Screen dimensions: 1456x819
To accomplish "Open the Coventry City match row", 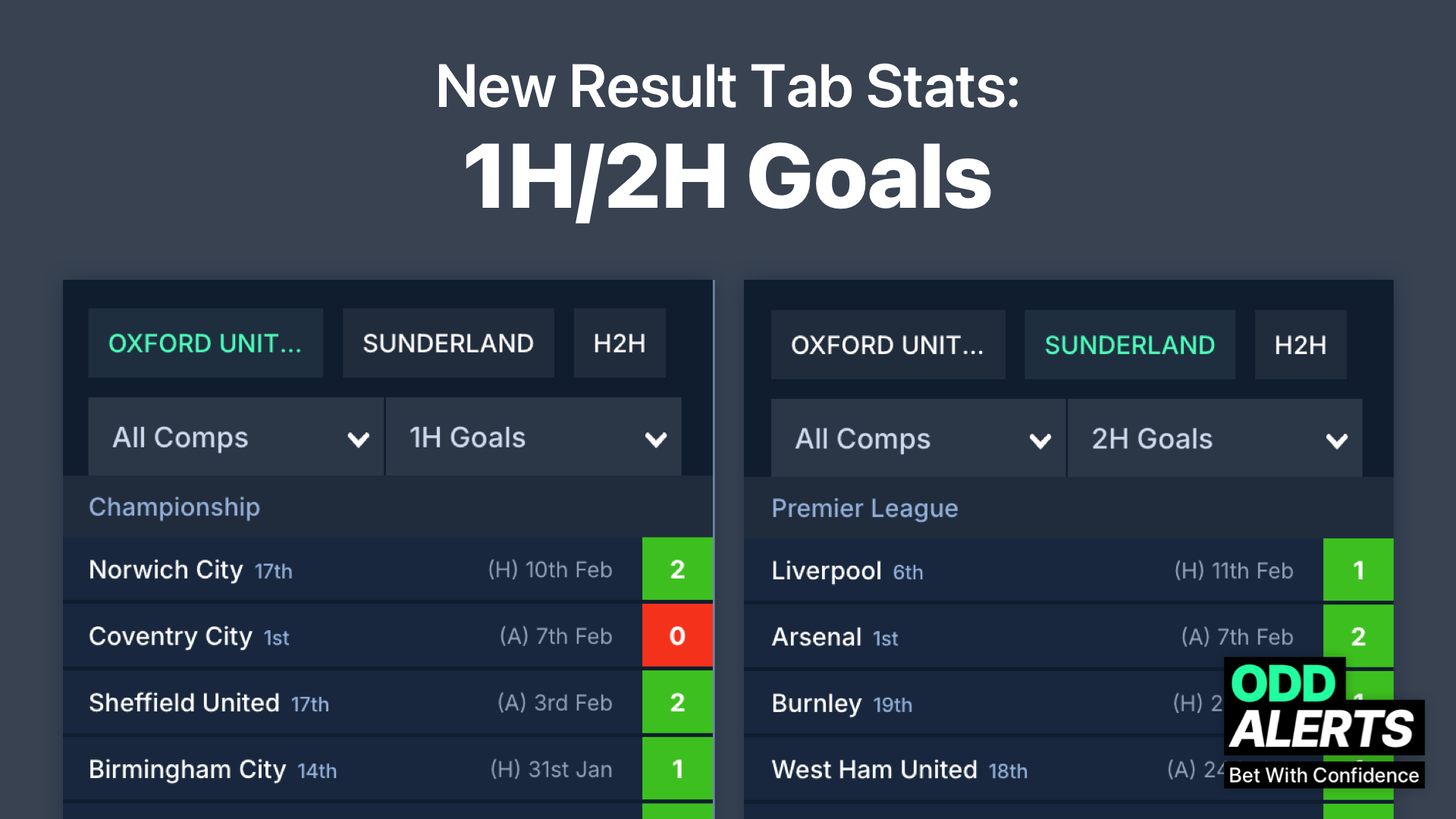I will 349,636.
